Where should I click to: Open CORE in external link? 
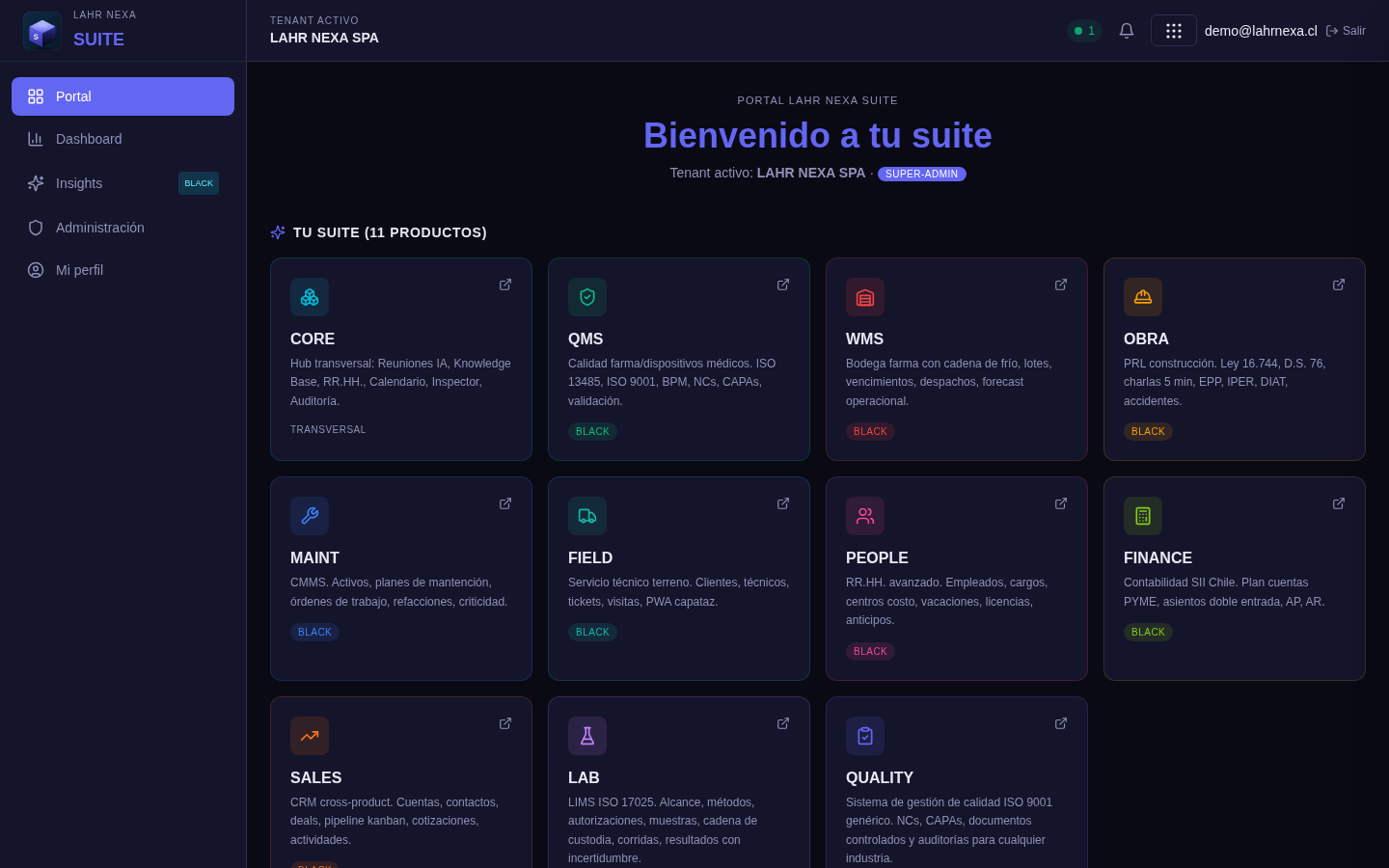(505, 285)
